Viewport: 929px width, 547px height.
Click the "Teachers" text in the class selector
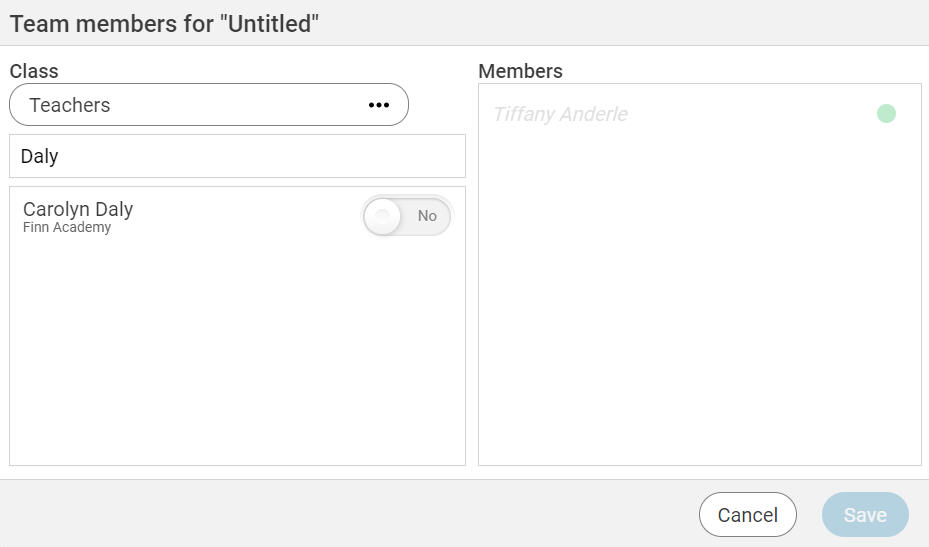70,105
